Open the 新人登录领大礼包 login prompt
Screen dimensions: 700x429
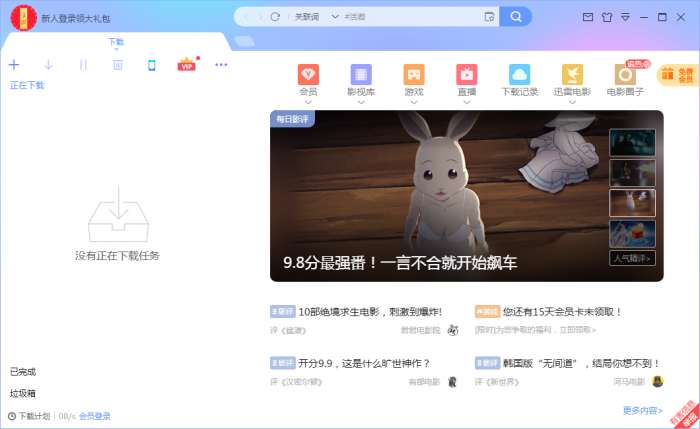point(76,19)
